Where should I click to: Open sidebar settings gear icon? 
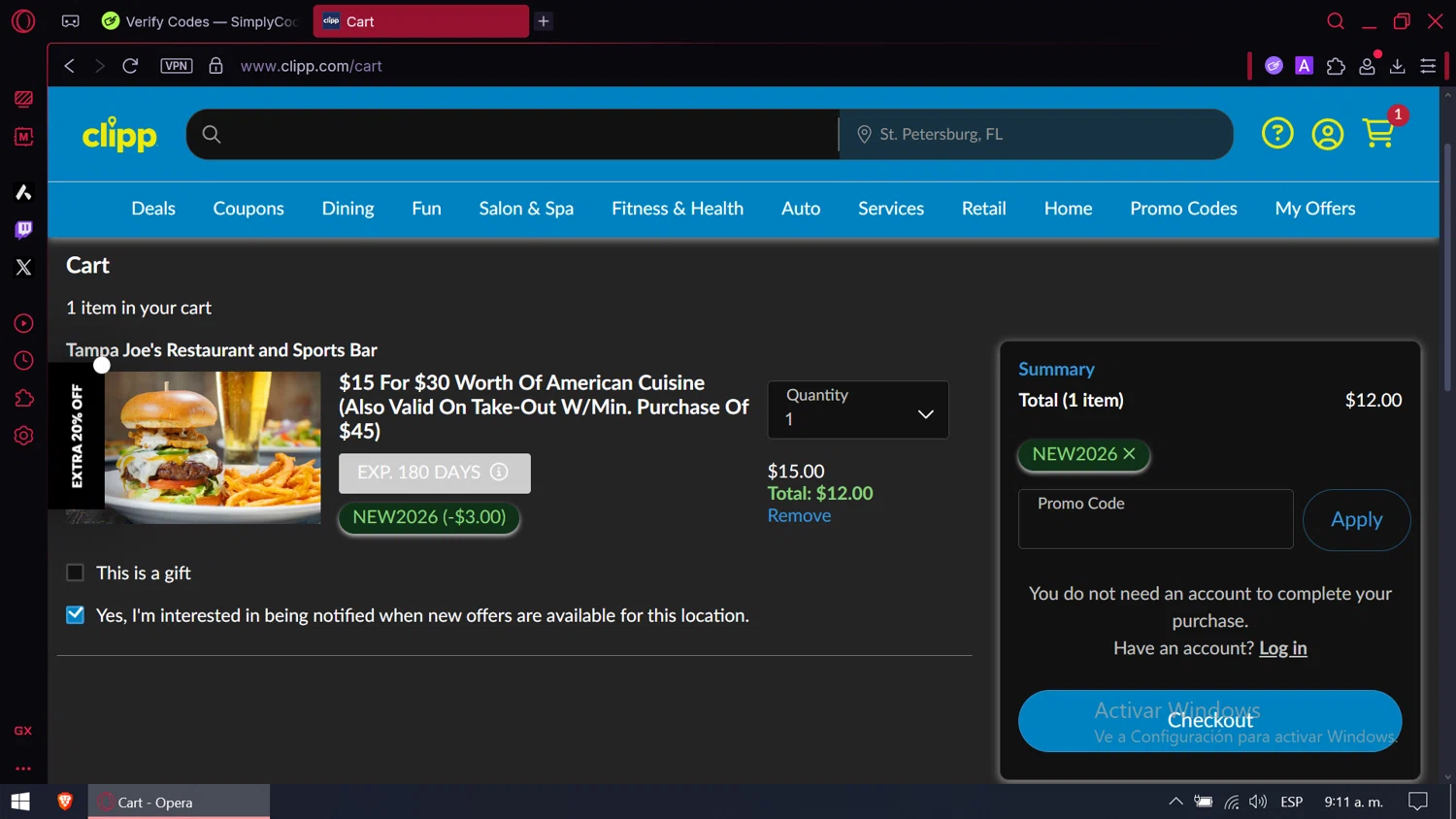click(23, 436)
